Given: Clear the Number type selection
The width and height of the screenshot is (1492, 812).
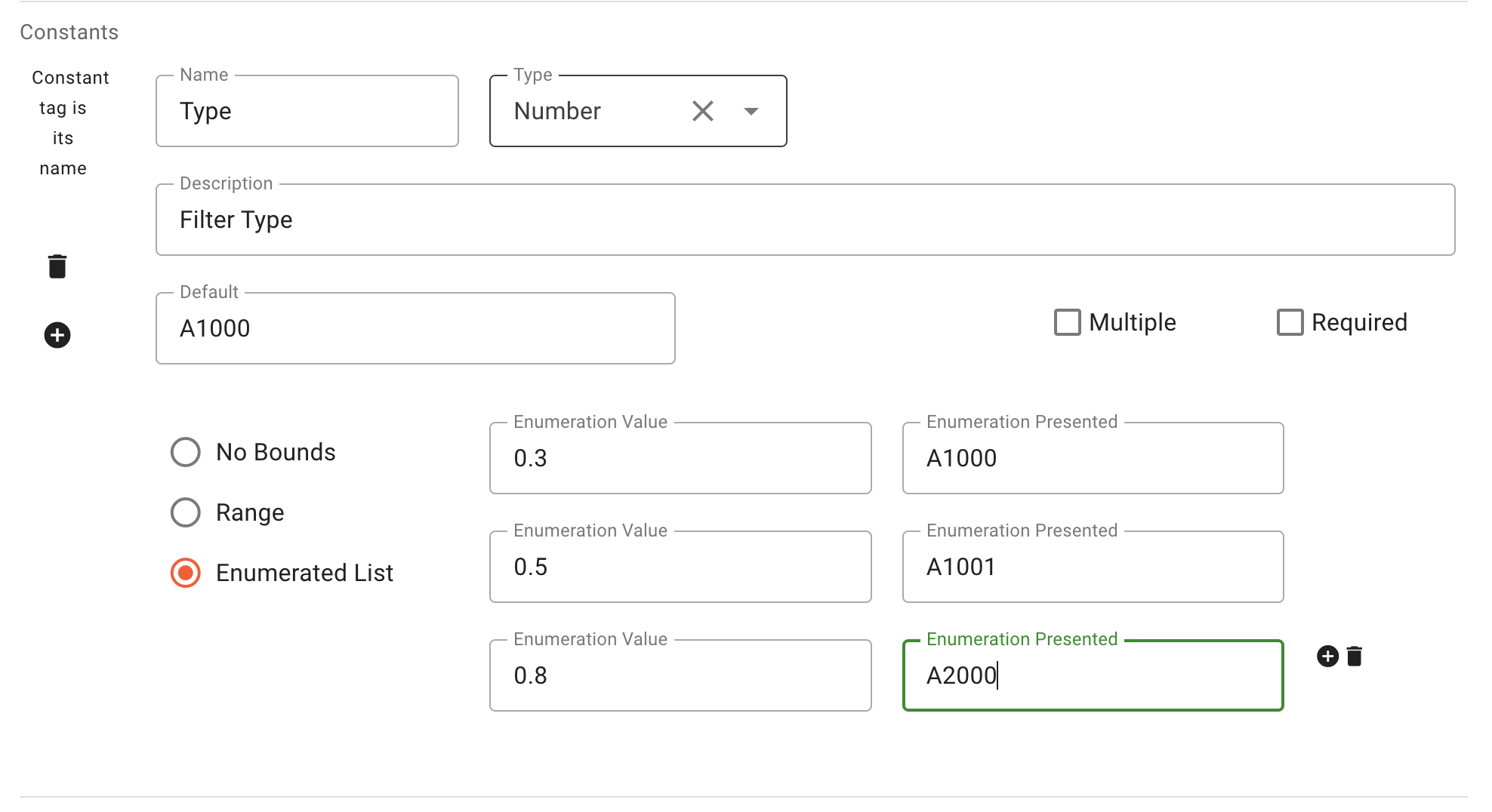Looking at the screenshot, I should 703,112.
